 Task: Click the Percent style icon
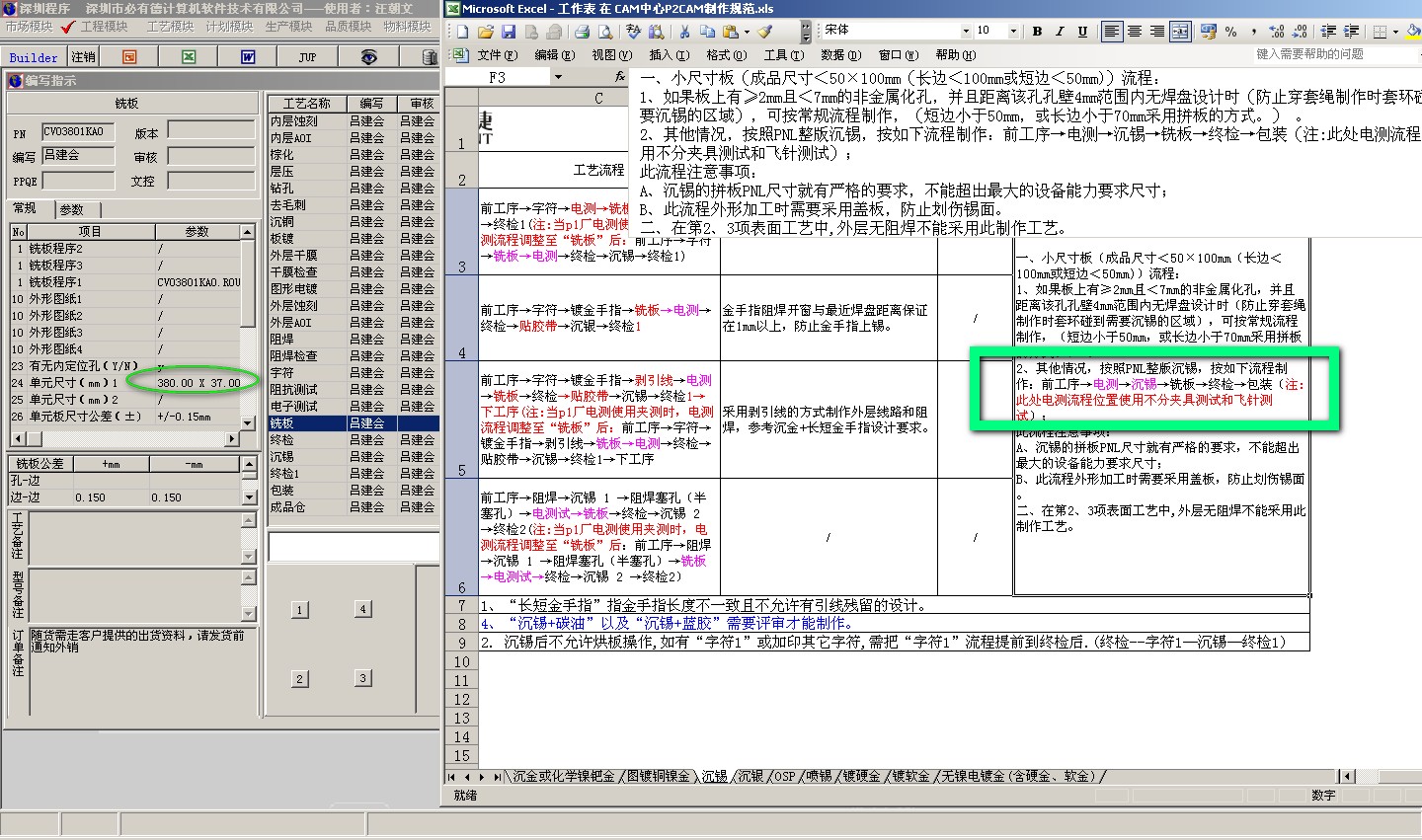point(1231,32)
